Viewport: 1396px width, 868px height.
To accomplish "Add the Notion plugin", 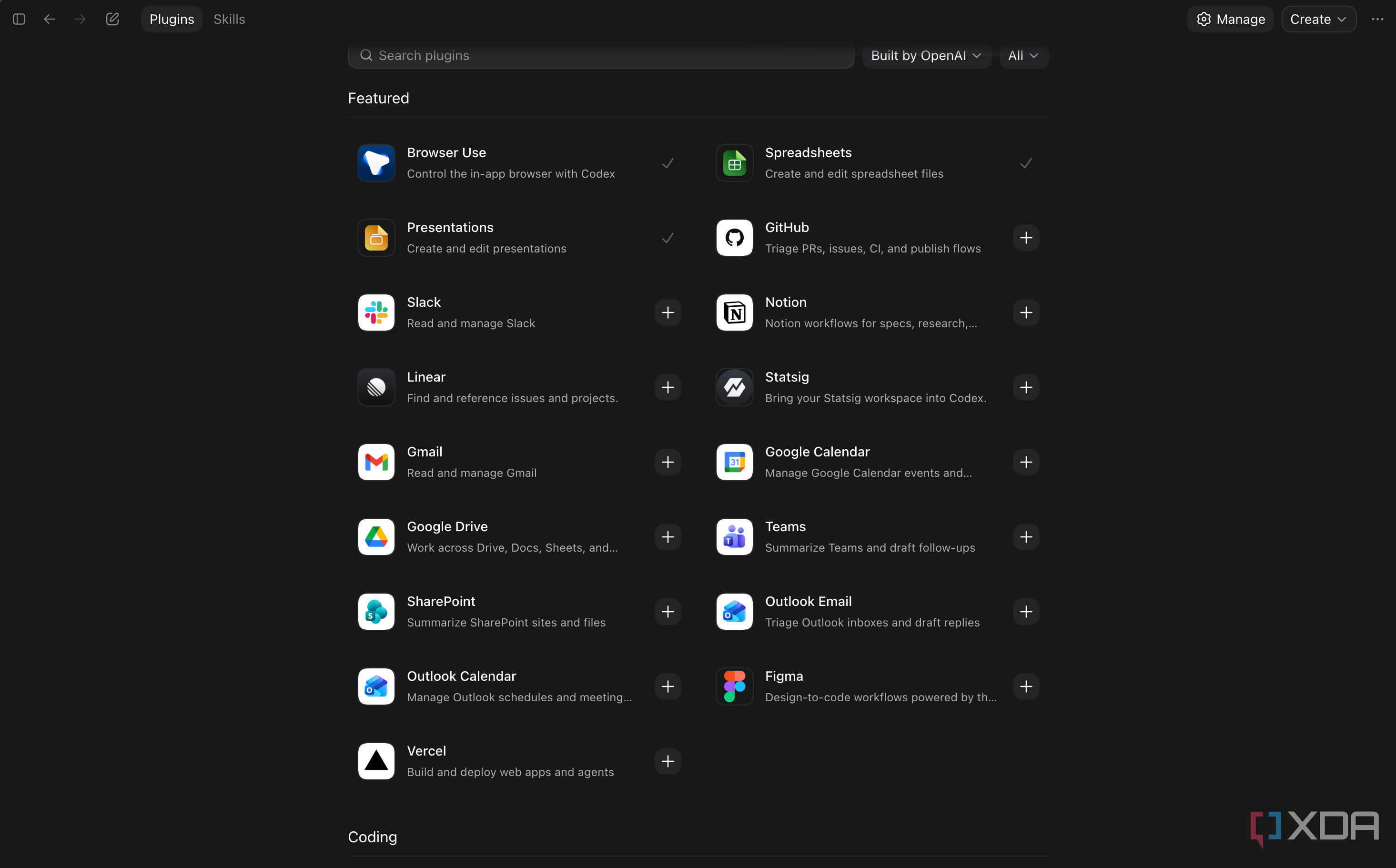I will (x=1026, y=313).
